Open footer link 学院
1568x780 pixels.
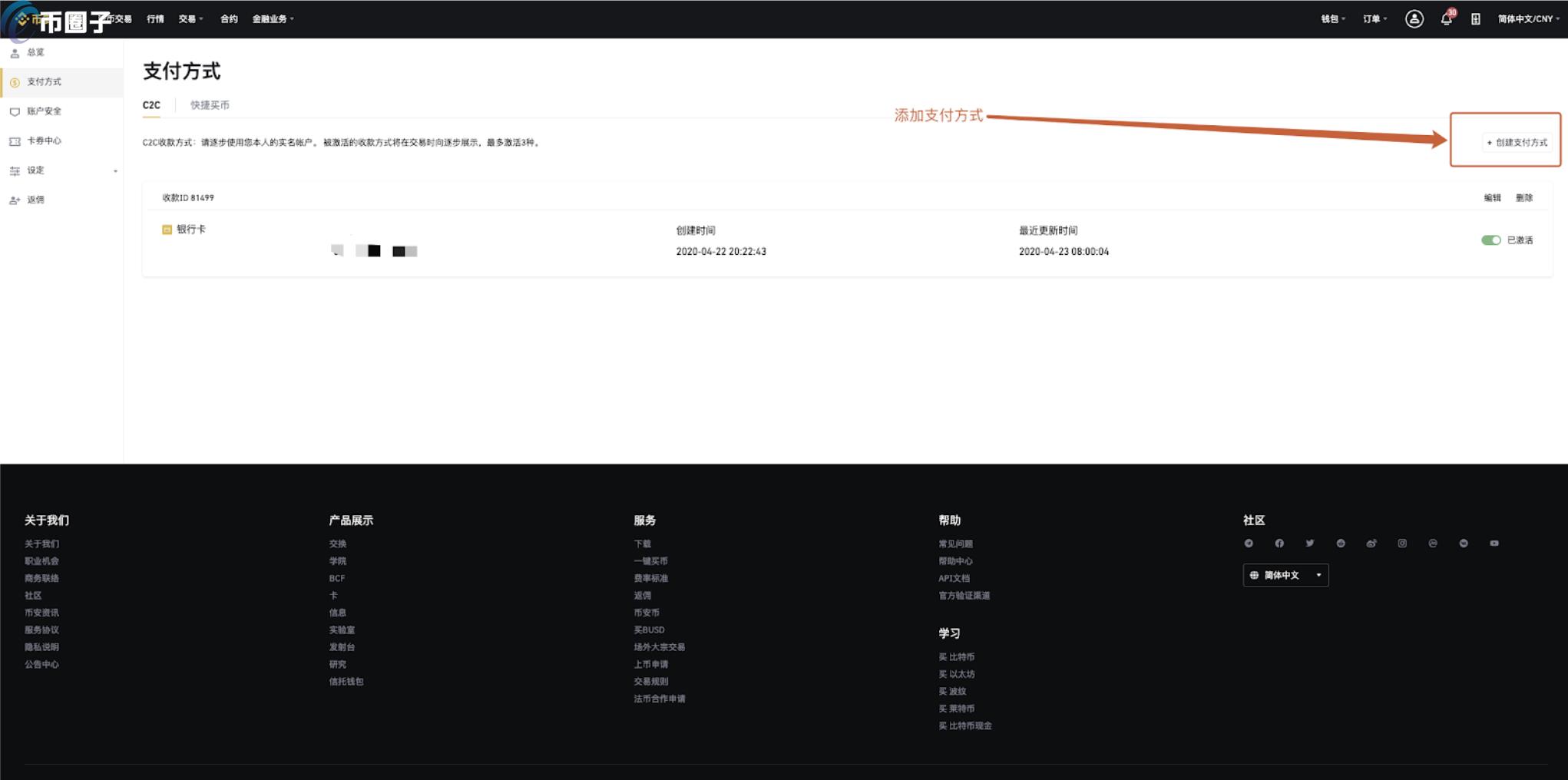[338, 561]
